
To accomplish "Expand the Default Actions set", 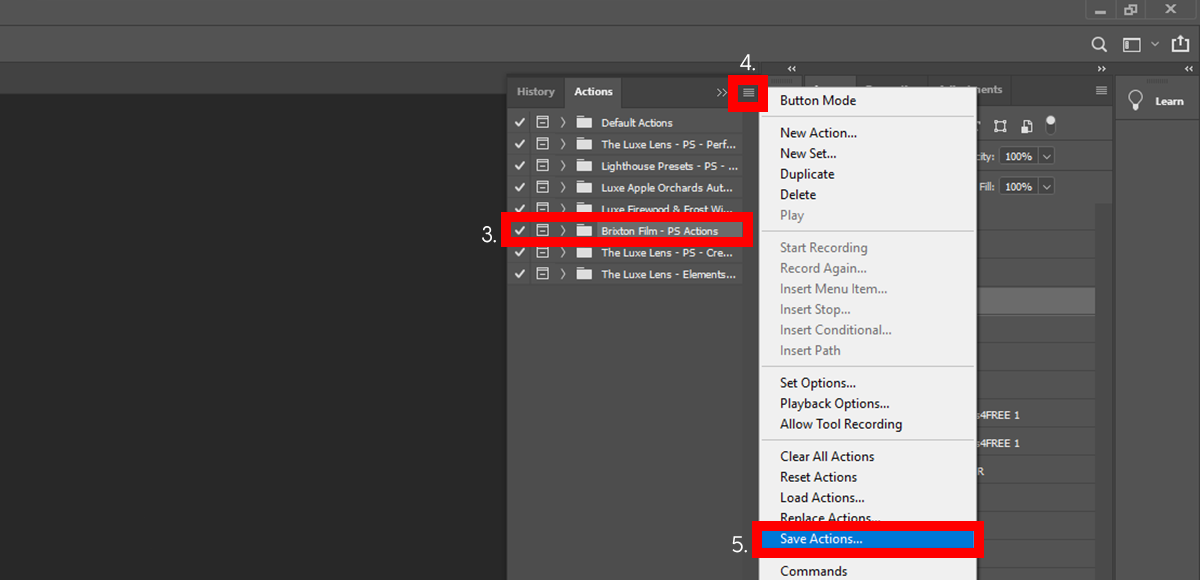I will (563, 123).
